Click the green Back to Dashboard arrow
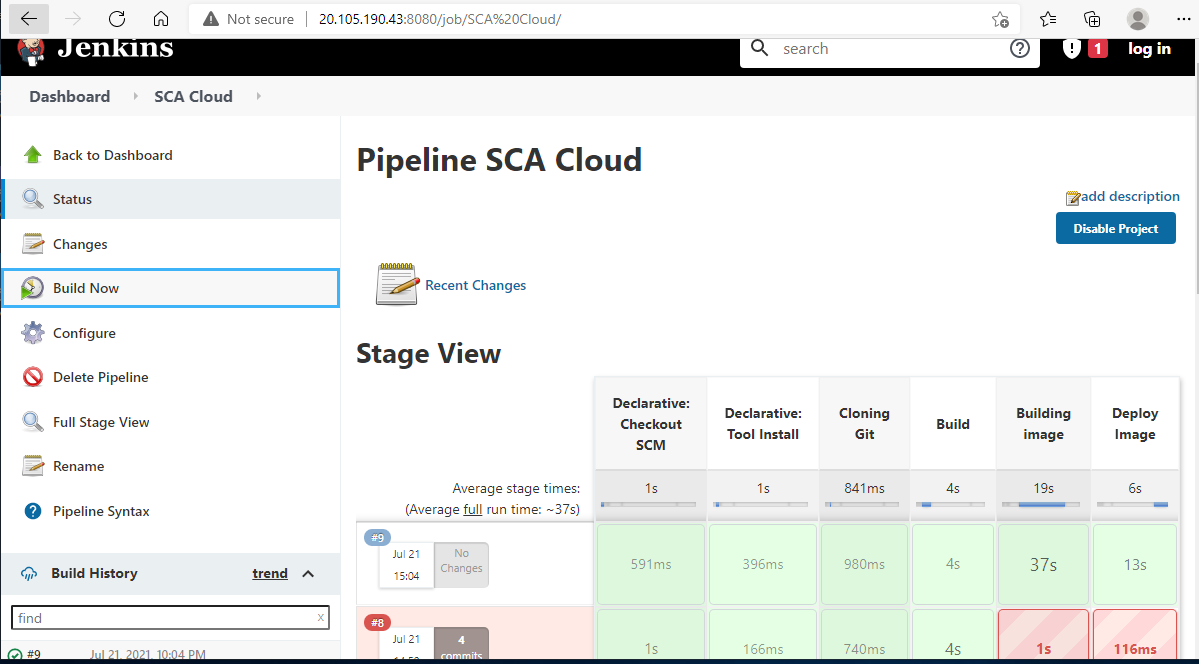The image size is (1199, 664). click(31, 154)
